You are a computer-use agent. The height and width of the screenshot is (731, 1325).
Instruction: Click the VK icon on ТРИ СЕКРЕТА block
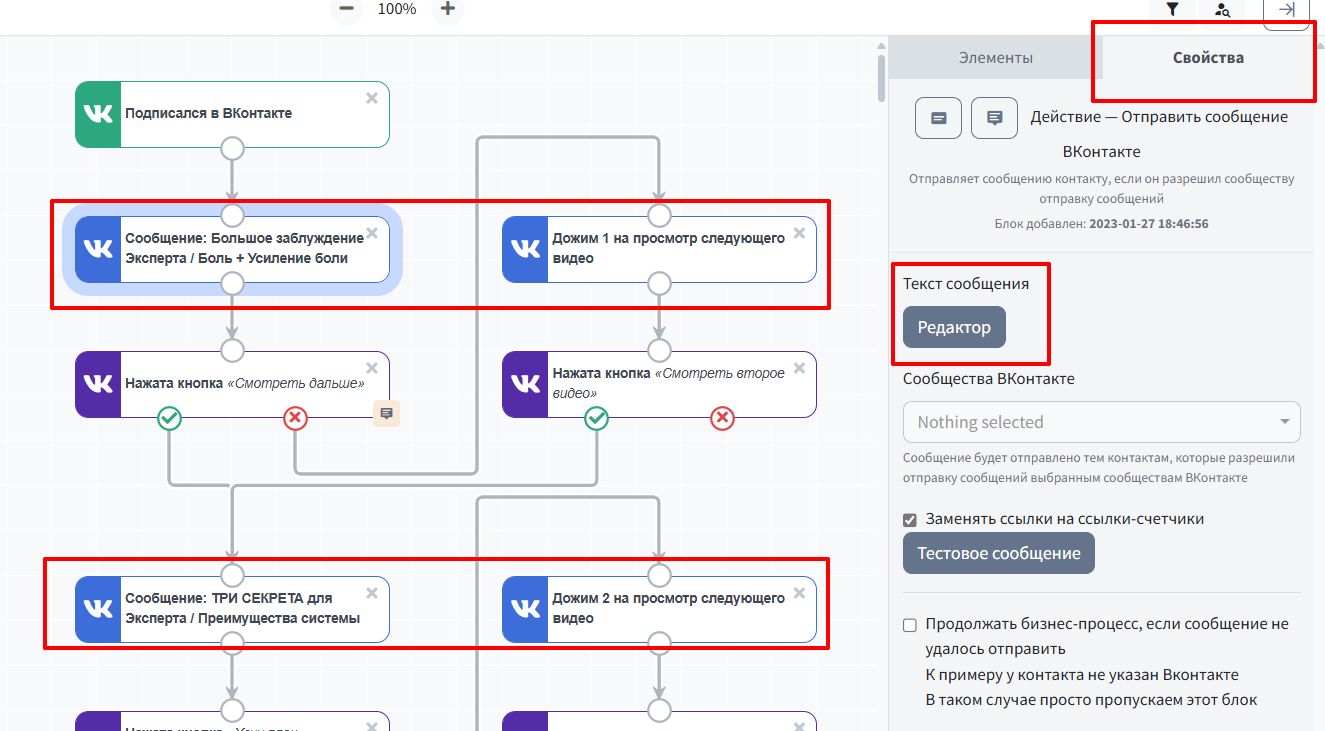[98, 609]
